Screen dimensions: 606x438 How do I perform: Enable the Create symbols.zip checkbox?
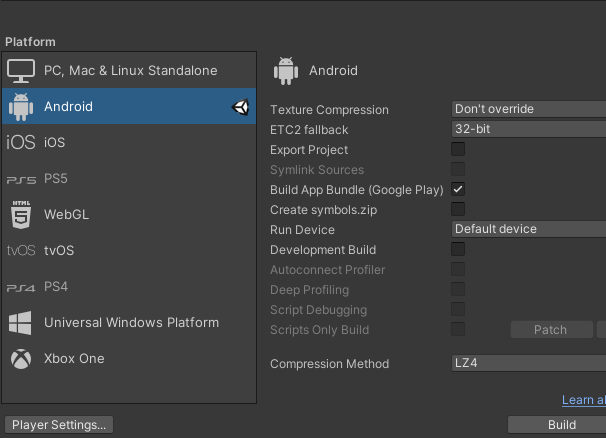tap(458, 209)
